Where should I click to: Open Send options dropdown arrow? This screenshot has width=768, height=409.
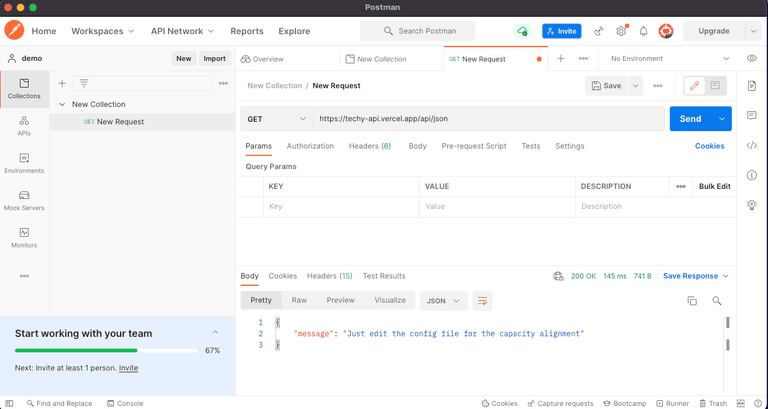coord(721,119)
